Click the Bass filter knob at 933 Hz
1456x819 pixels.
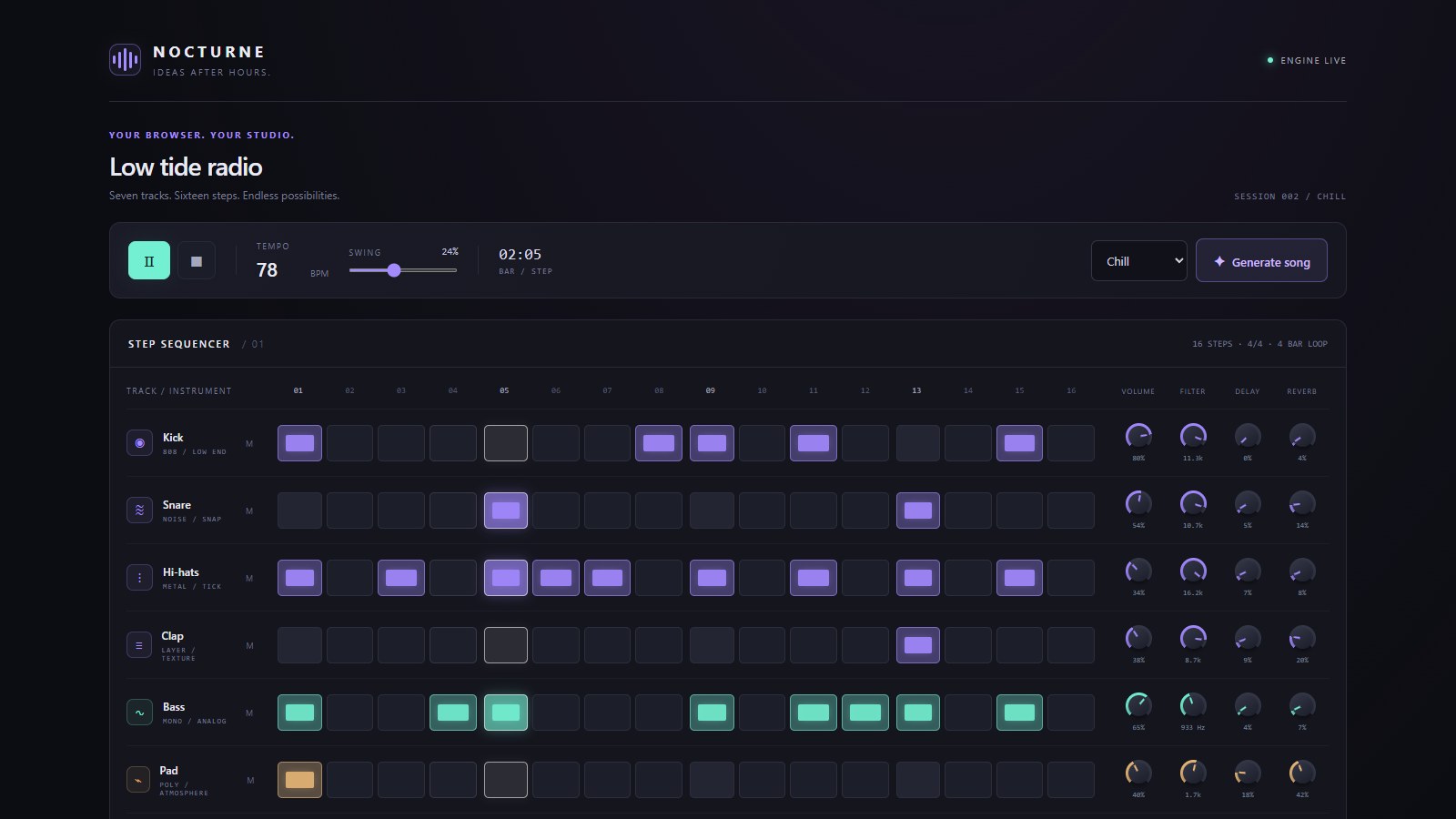point(1193,705)
